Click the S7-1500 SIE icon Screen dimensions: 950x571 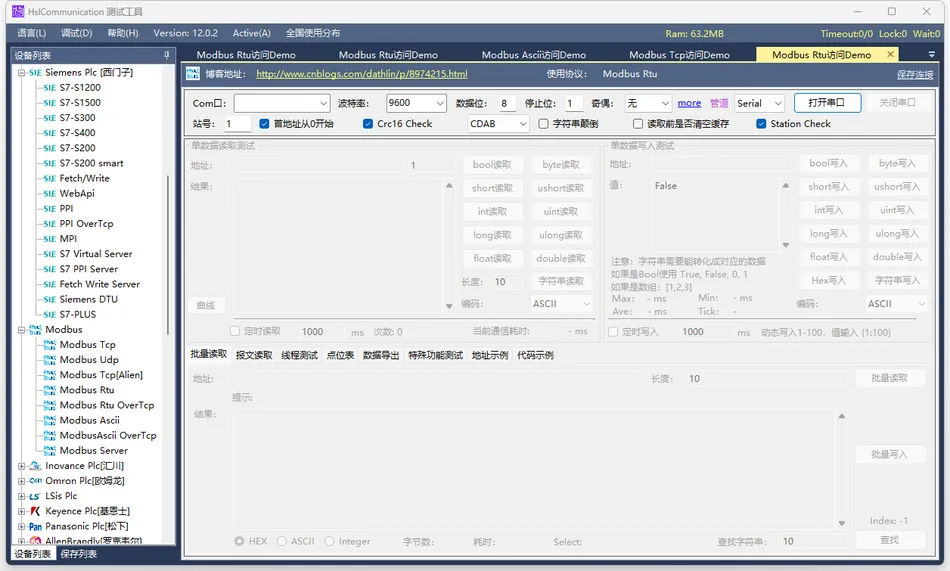(x=50, y=103)
